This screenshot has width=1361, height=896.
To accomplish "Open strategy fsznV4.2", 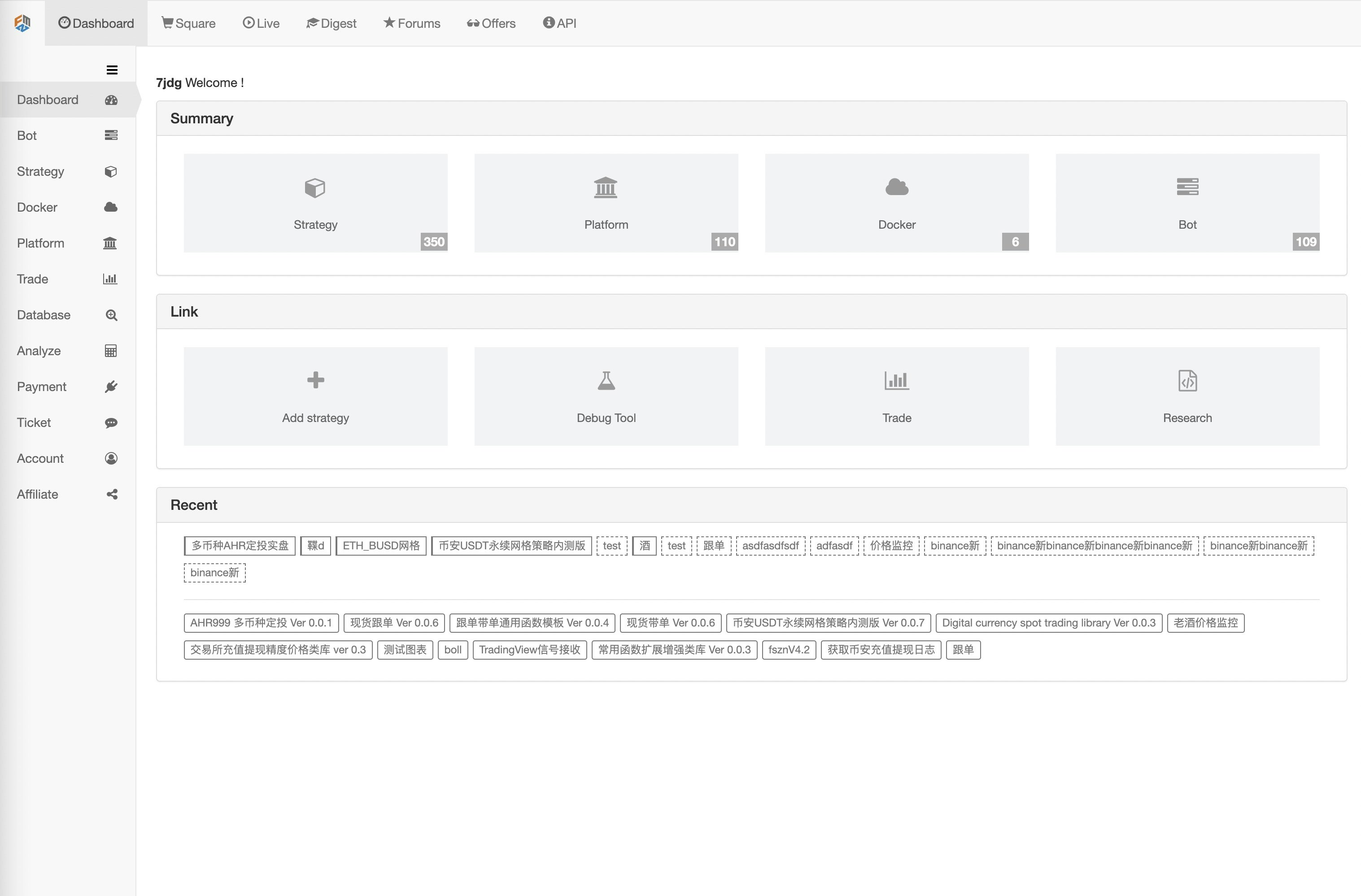I will click(789, 650).
